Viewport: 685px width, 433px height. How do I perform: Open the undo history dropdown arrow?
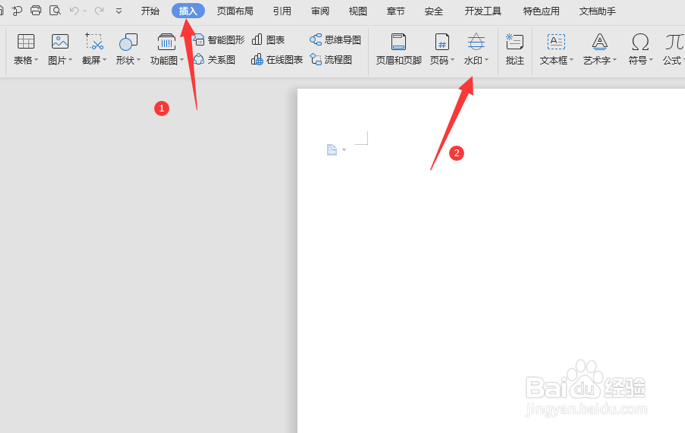click(x=85, y=11)
